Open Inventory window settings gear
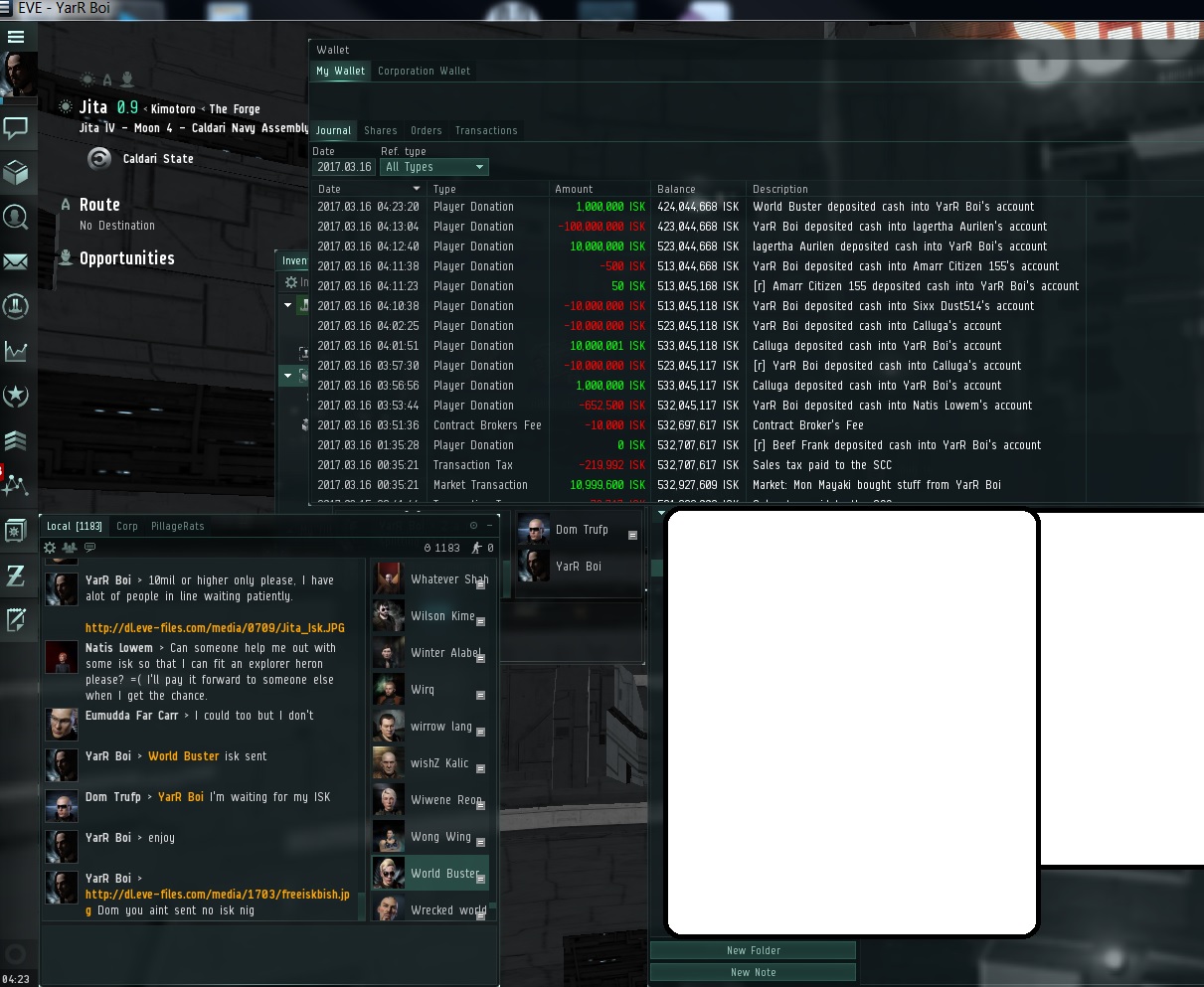Image resolution: width=1204 pixels, height=987 pixels. 291,282
